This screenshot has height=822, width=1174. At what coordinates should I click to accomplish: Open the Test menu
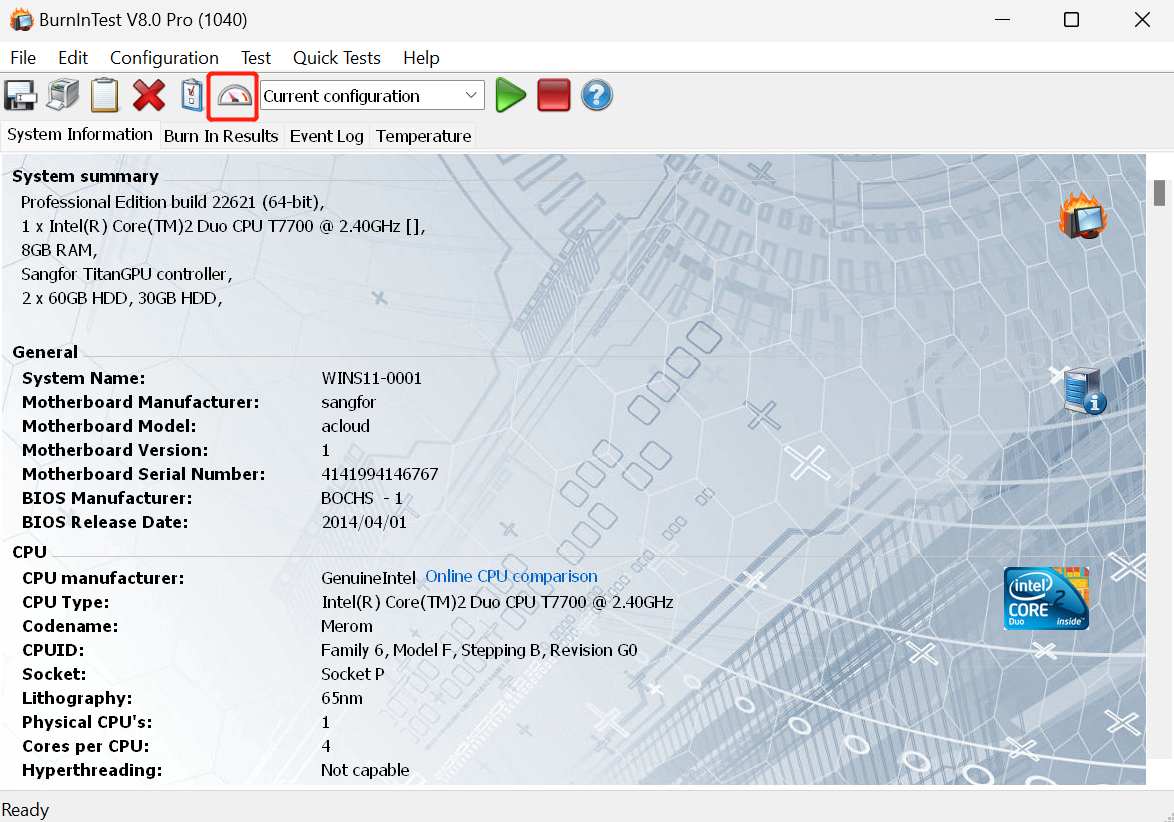point(256,58)
